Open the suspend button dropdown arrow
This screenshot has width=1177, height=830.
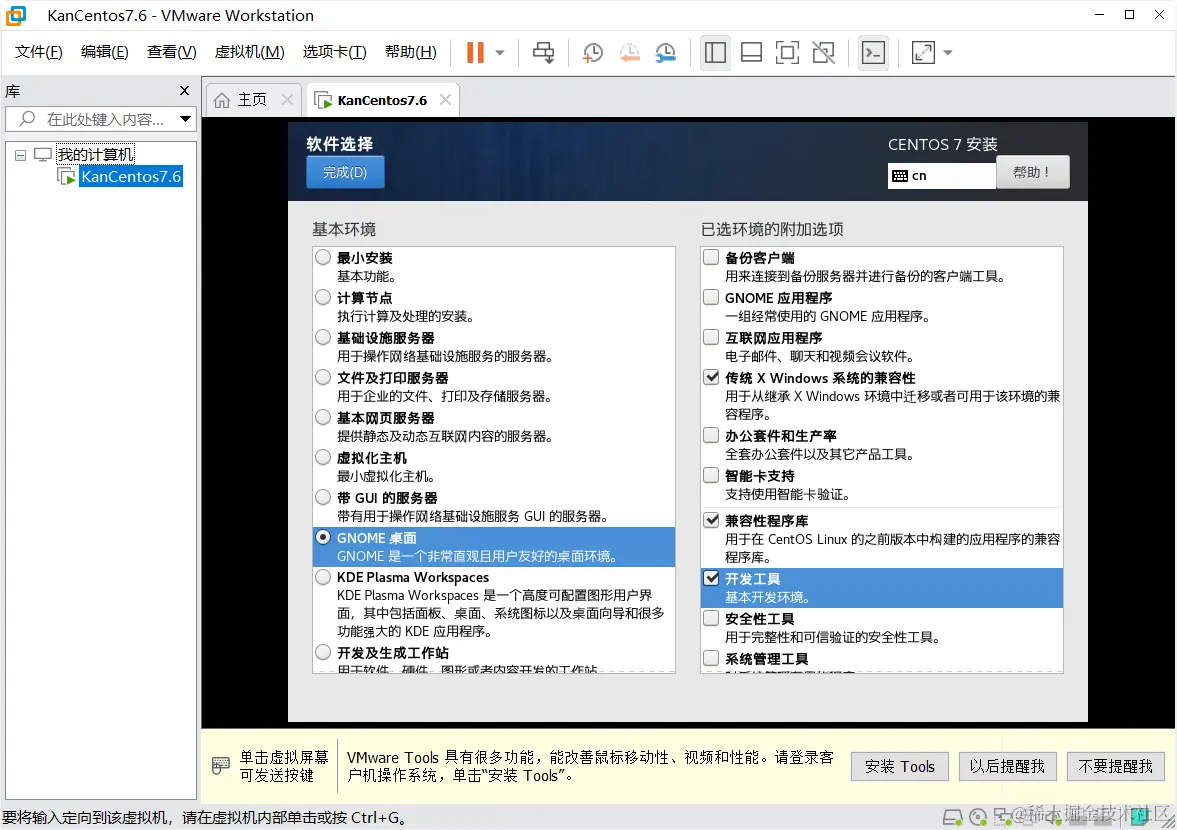click(499, 52)
